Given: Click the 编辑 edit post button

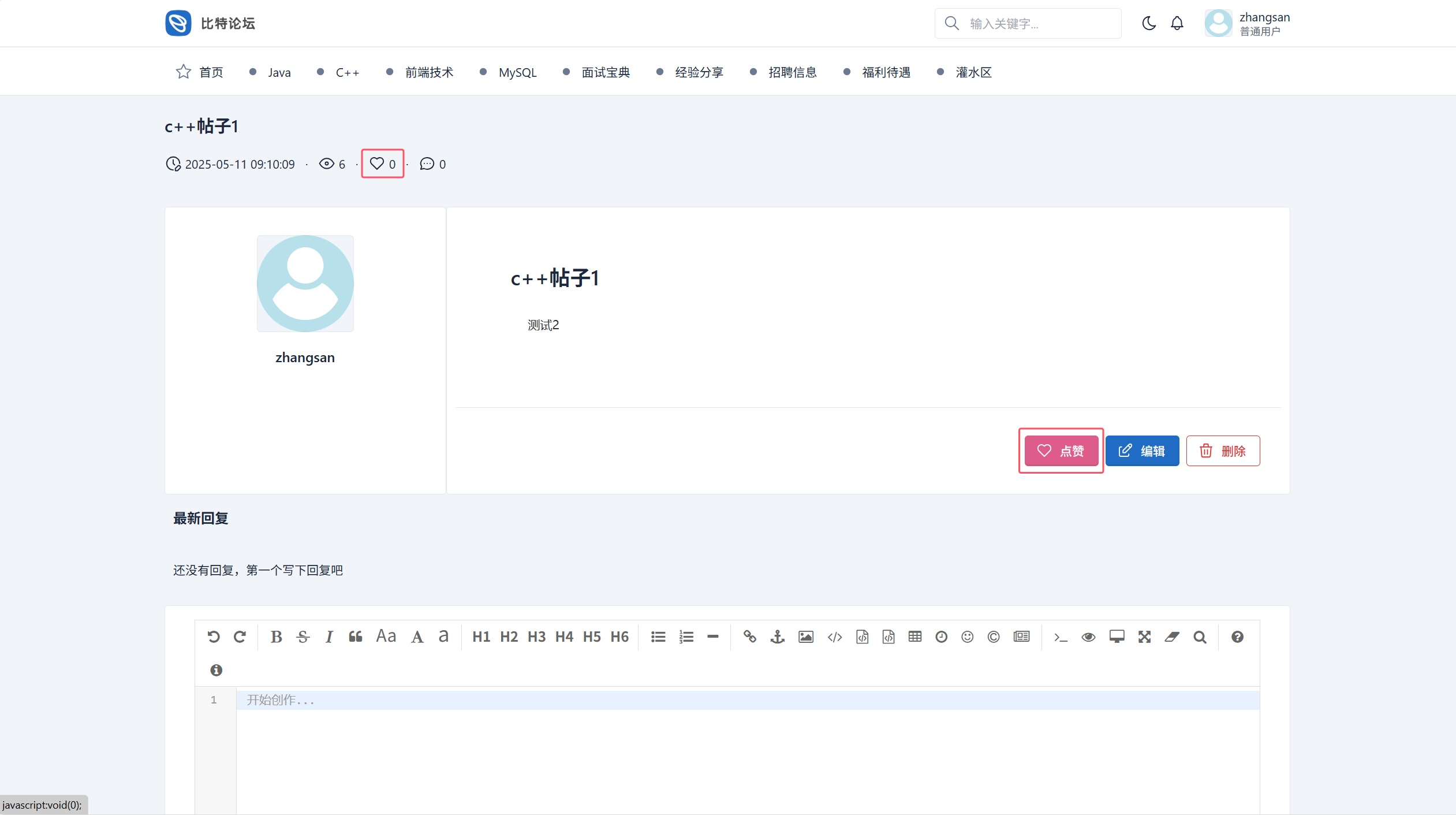Looking at the screenshot, I should (1141, 451).
